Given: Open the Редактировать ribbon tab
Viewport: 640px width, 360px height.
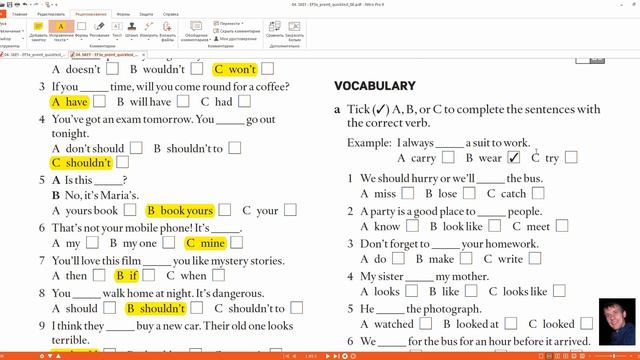Looking at the screenshot, I should tap(51, 14).
